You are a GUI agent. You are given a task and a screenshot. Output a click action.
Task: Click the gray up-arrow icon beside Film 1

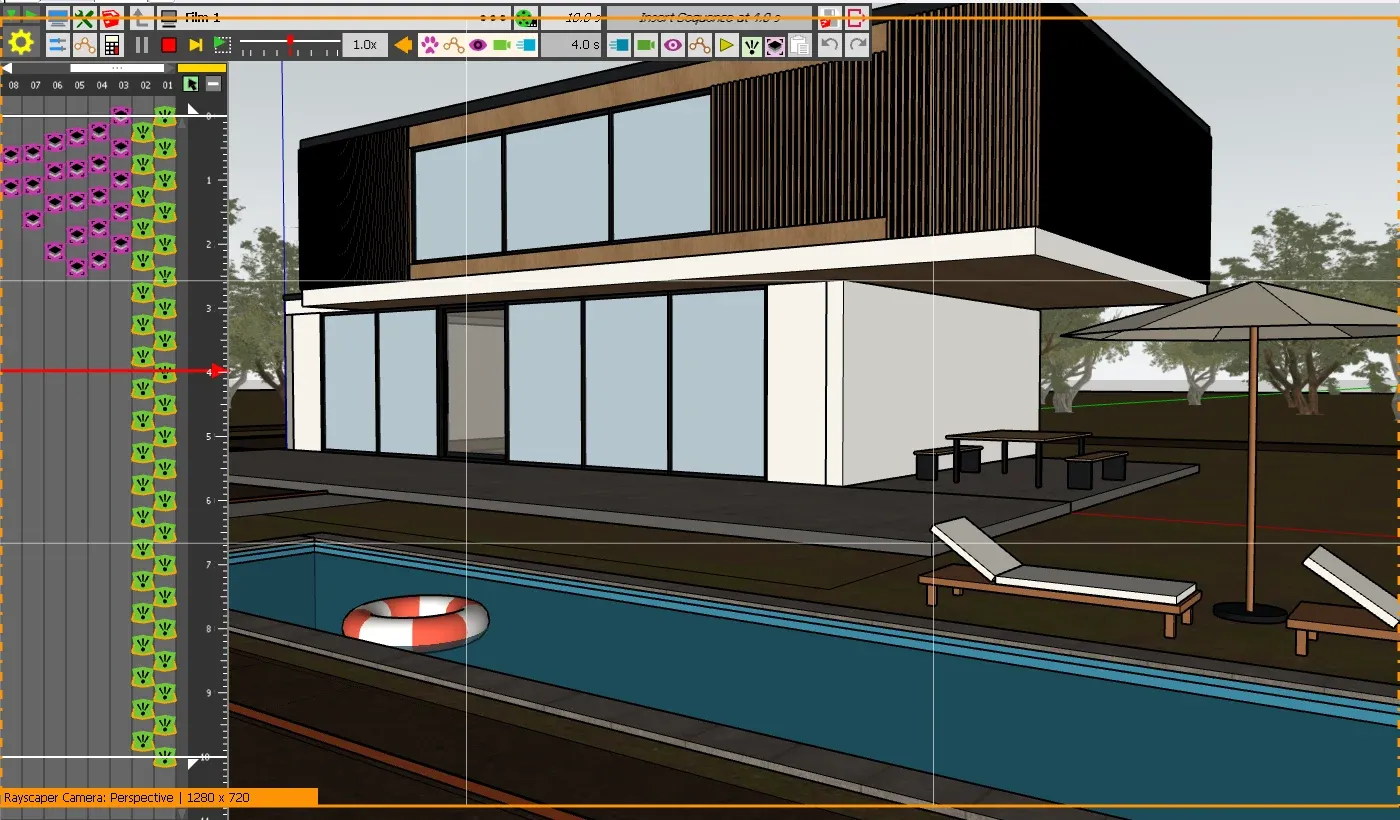pos(141,18)
